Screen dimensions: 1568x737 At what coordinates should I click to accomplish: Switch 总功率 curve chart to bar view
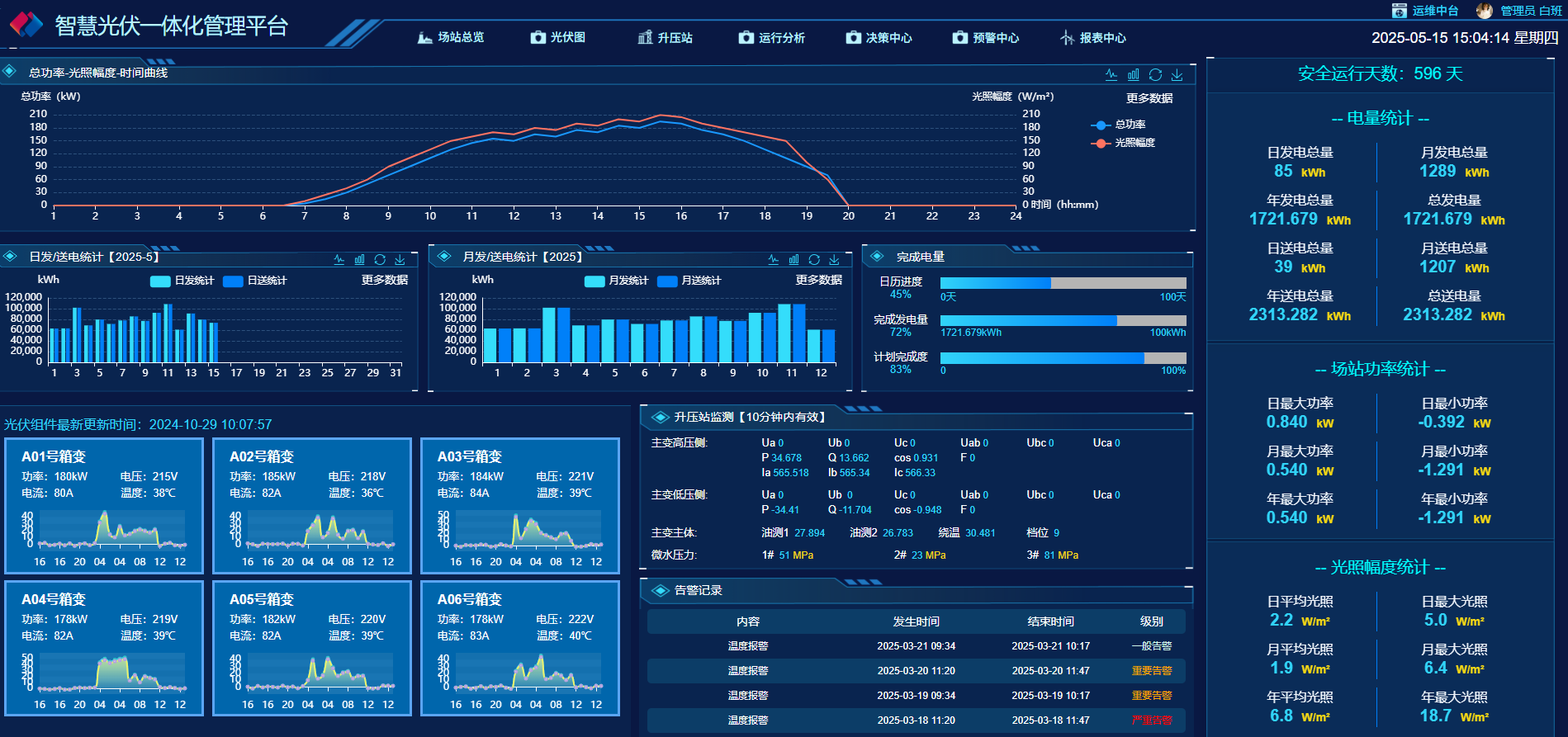tap(1133, 74)
